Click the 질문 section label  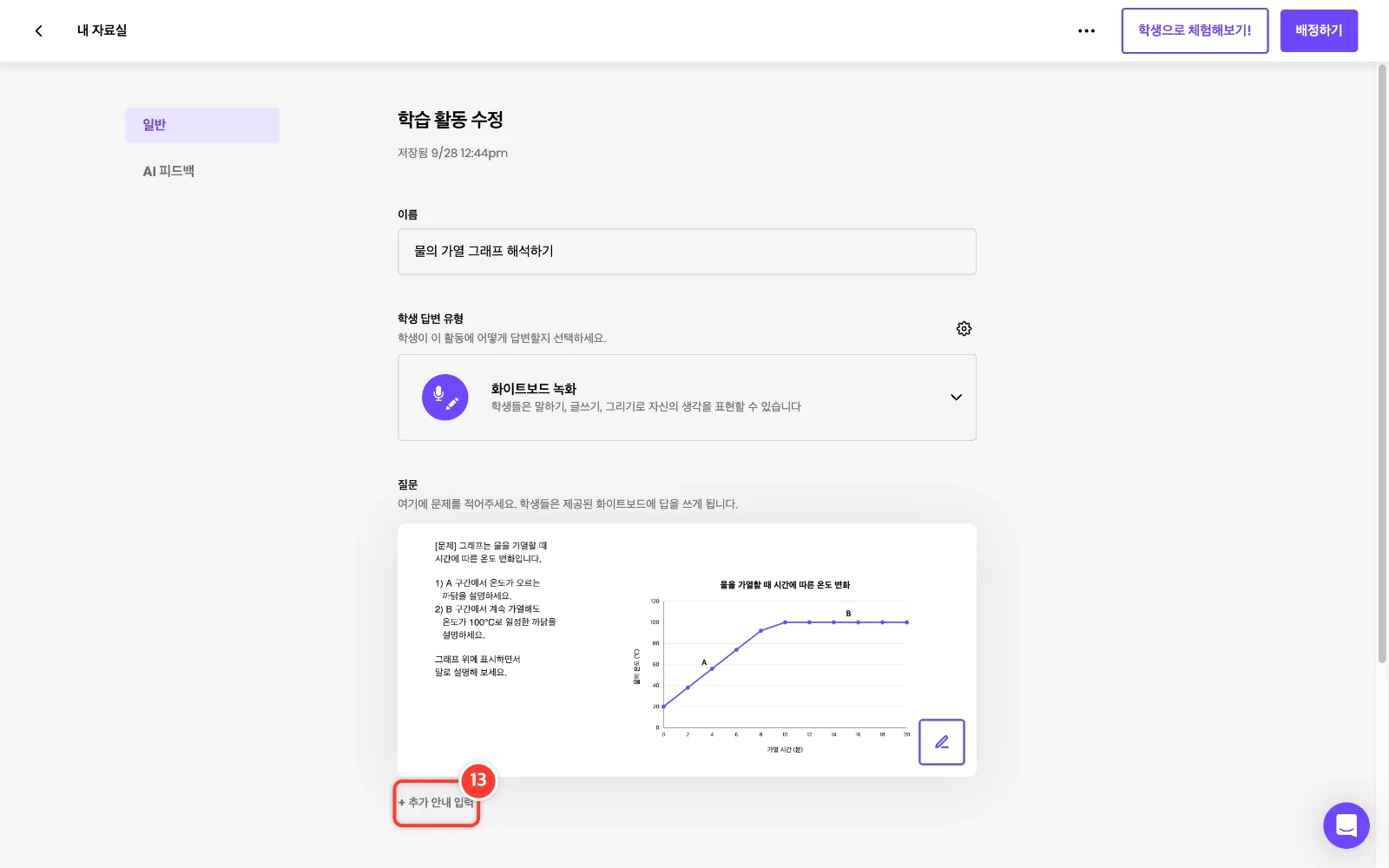click(x=407, y=484)
